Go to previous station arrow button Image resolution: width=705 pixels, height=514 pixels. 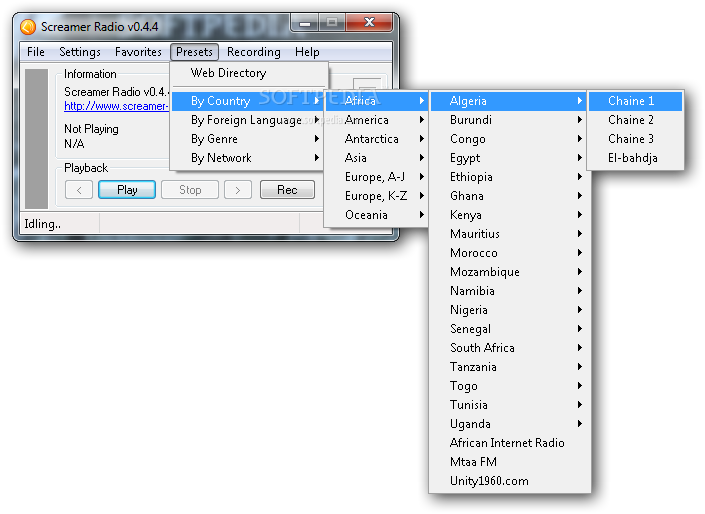(79, 190)
